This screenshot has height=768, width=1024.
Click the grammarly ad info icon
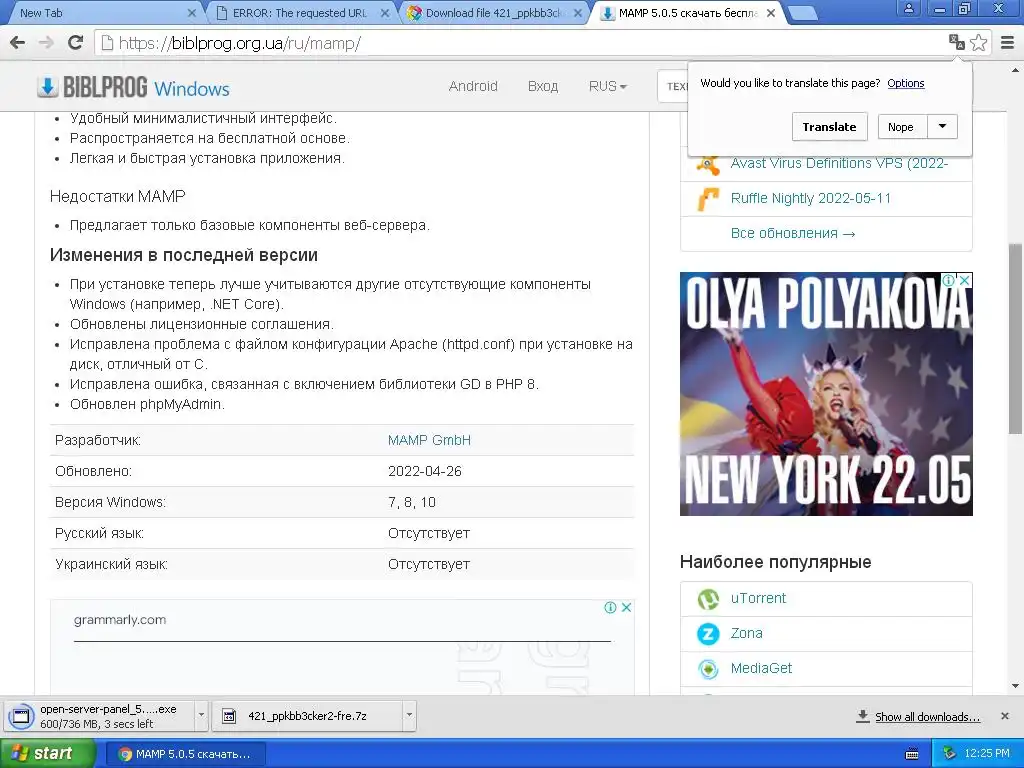tap(611, 607)
